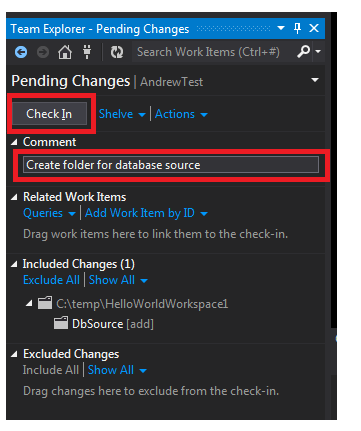361x431 pixels.
Task: Click the Refresh icon in toolbar
Action: (x=117, y=52)
